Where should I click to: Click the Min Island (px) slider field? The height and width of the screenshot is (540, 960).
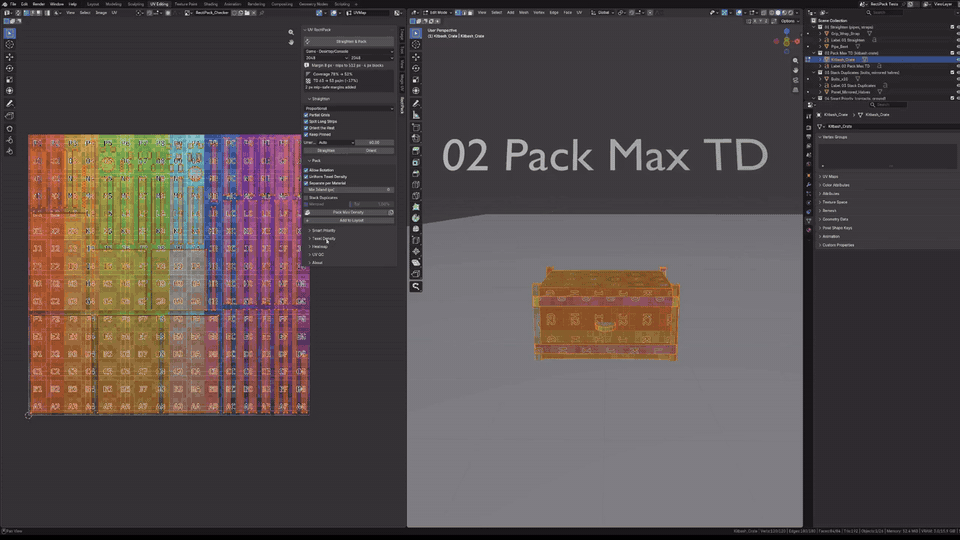tap(349, 190)
